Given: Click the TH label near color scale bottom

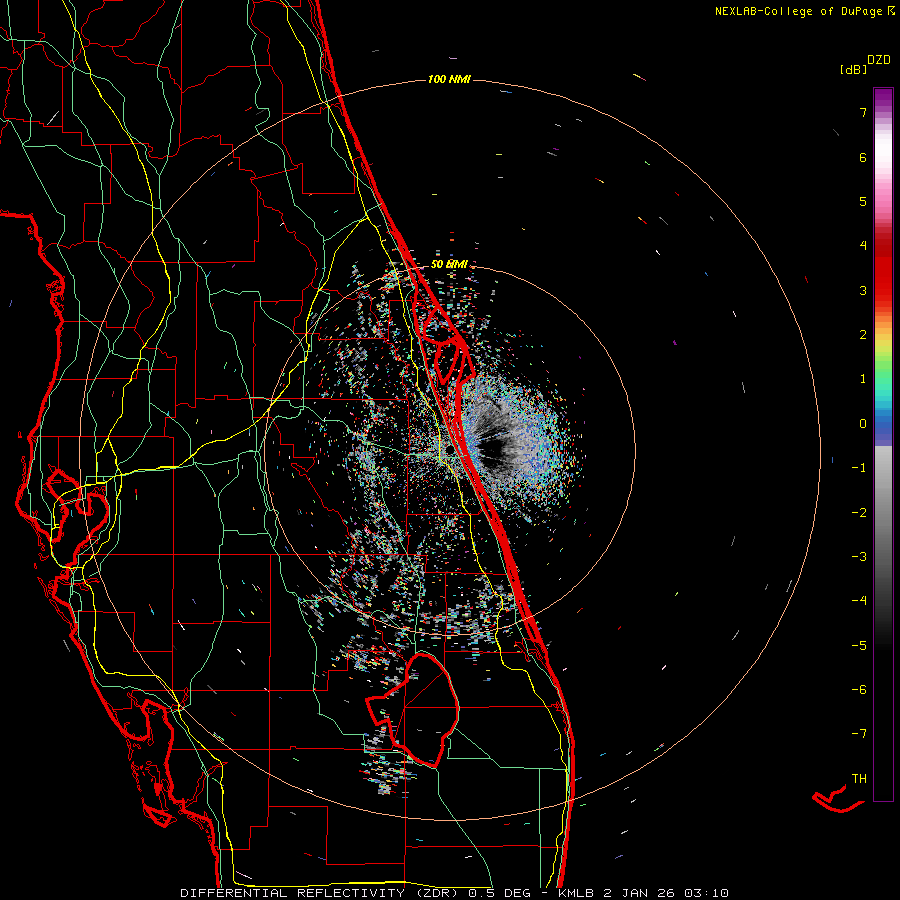Looking at the screenshot, I should pyautogui.click(x=859, y=779).
